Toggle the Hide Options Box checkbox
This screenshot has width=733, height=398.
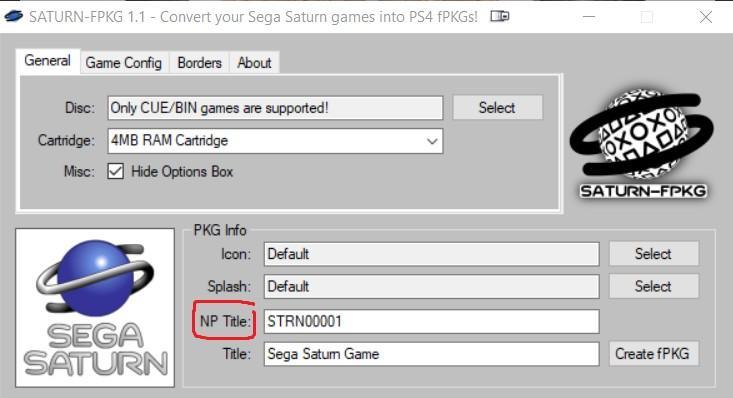click(x=115, y=171)
